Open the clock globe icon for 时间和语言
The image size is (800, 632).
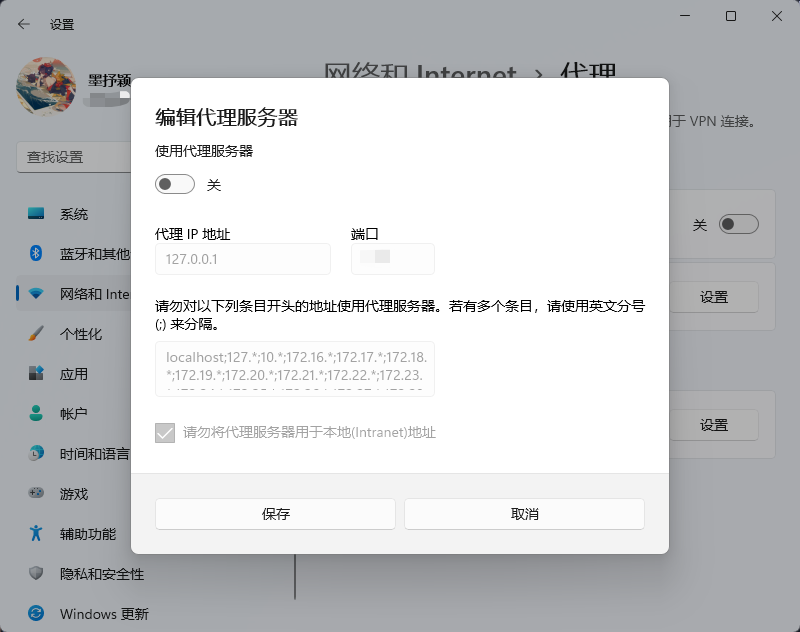click(x=36, y=453)
